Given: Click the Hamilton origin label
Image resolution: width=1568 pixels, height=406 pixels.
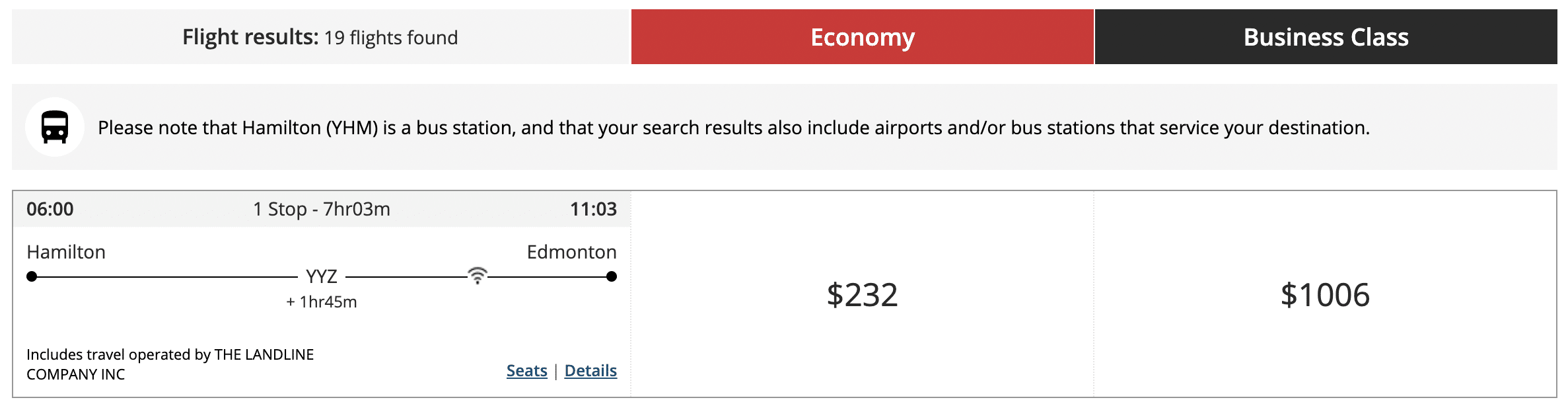Looking at the screenshot, I should (x=66, y=252).
